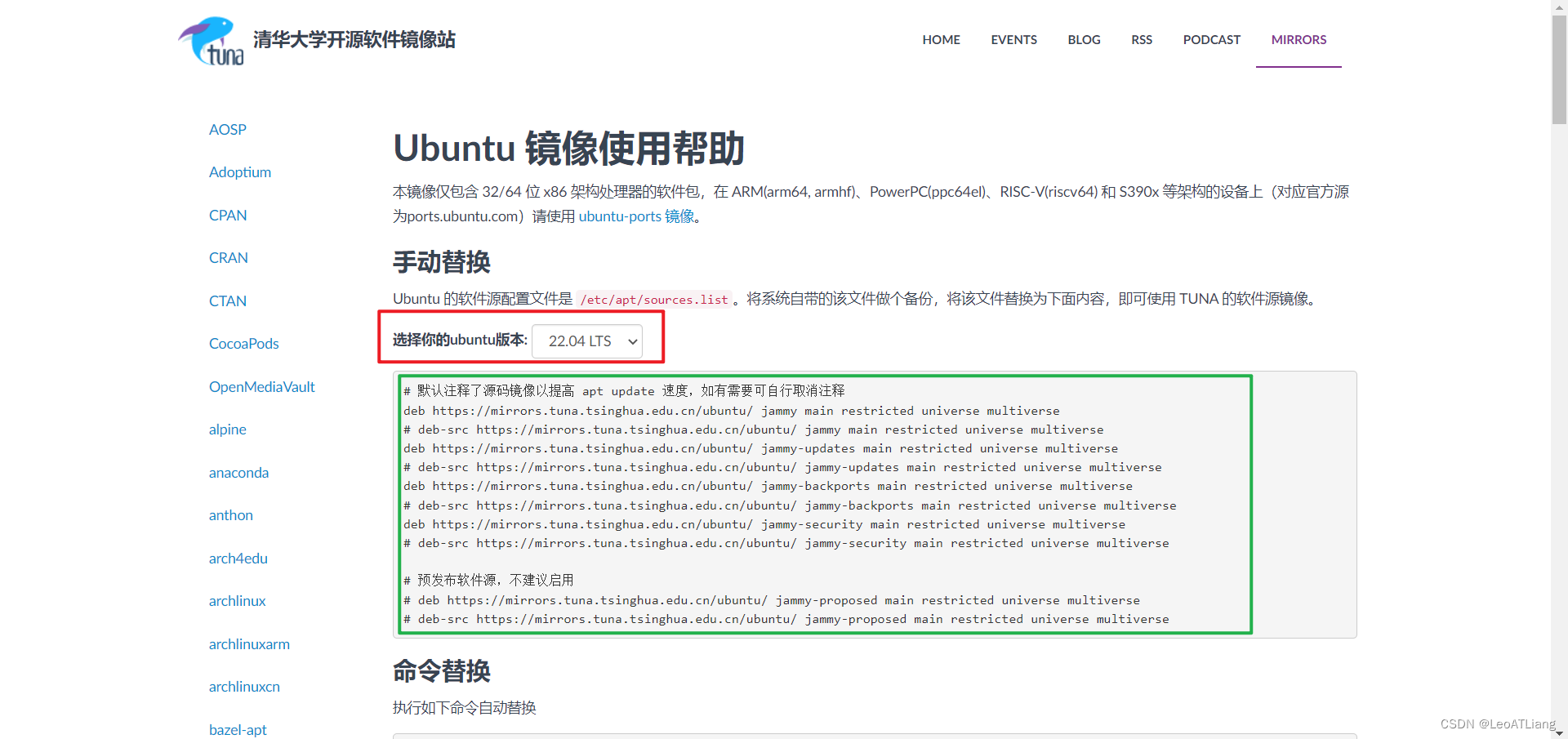Viewport: 1568px width, 739px height.
Task: Click the right-side page scrollbar
Action: [1558, 65]
